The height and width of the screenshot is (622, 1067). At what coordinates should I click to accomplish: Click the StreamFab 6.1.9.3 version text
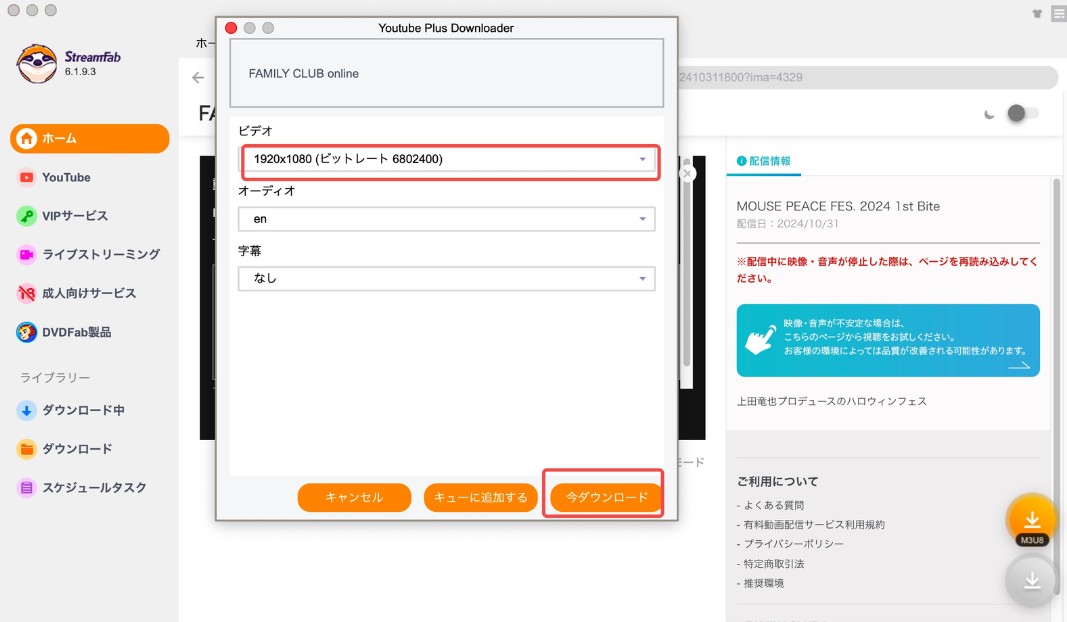click(x=80, y=71)
